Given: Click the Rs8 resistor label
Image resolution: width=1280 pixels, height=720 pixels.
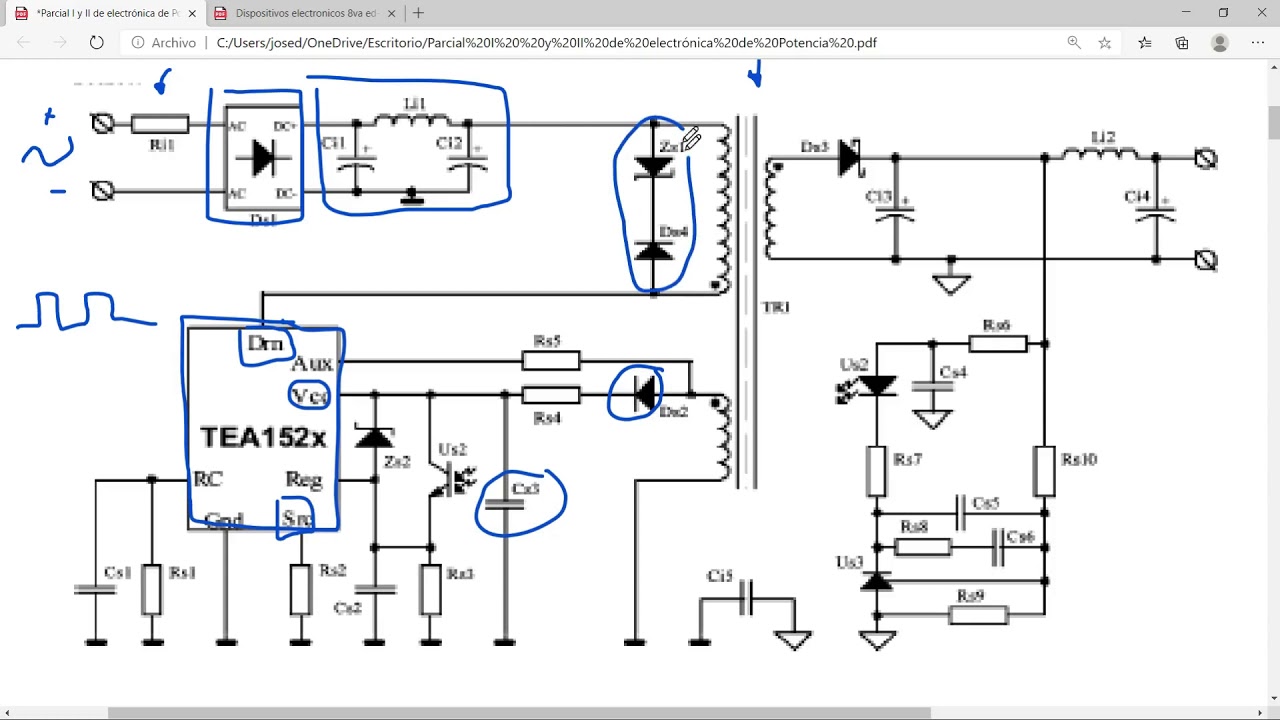Looking at the screenshot, I should pos(914,526).
